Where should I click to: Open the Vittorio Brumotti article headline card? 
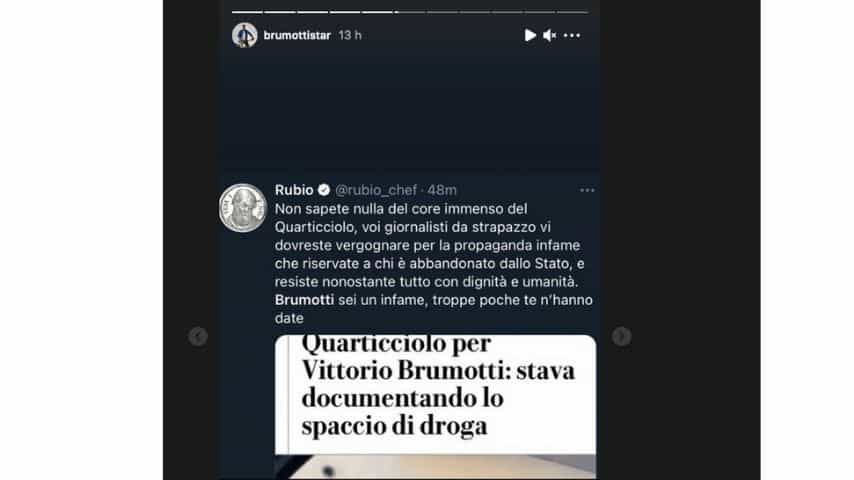[x=435, y=394]
